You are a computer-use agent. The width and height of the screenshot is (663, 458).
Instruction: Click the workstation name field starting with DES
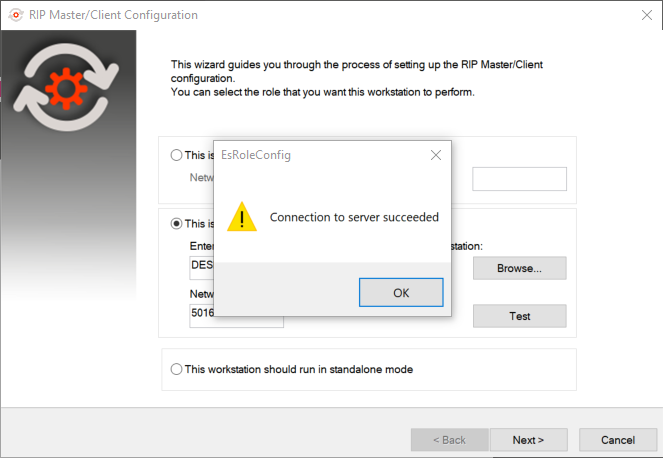[202, 268]
